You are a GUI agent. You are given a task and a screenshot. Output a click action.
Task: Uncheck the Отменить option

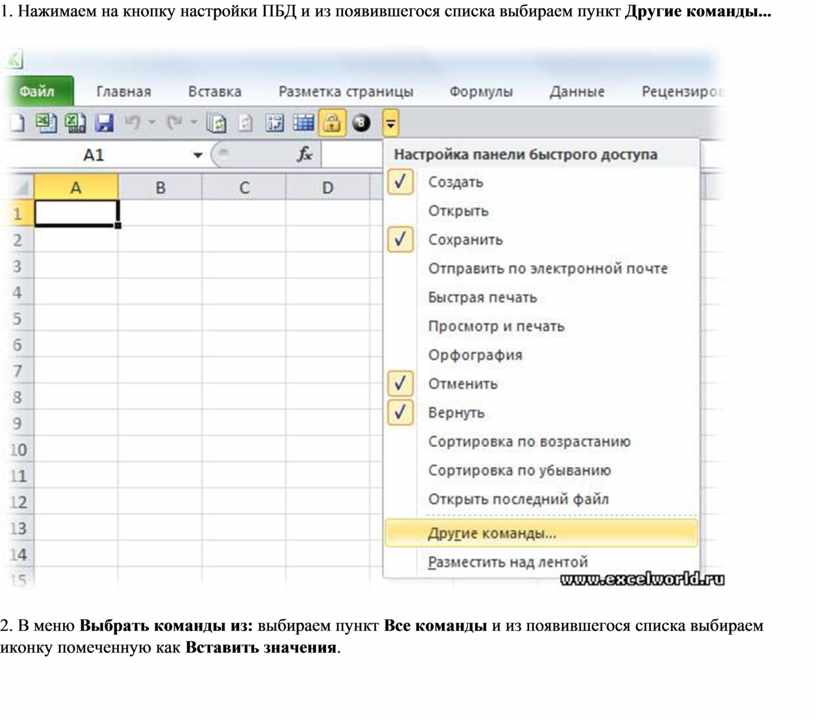pos(400,384)
